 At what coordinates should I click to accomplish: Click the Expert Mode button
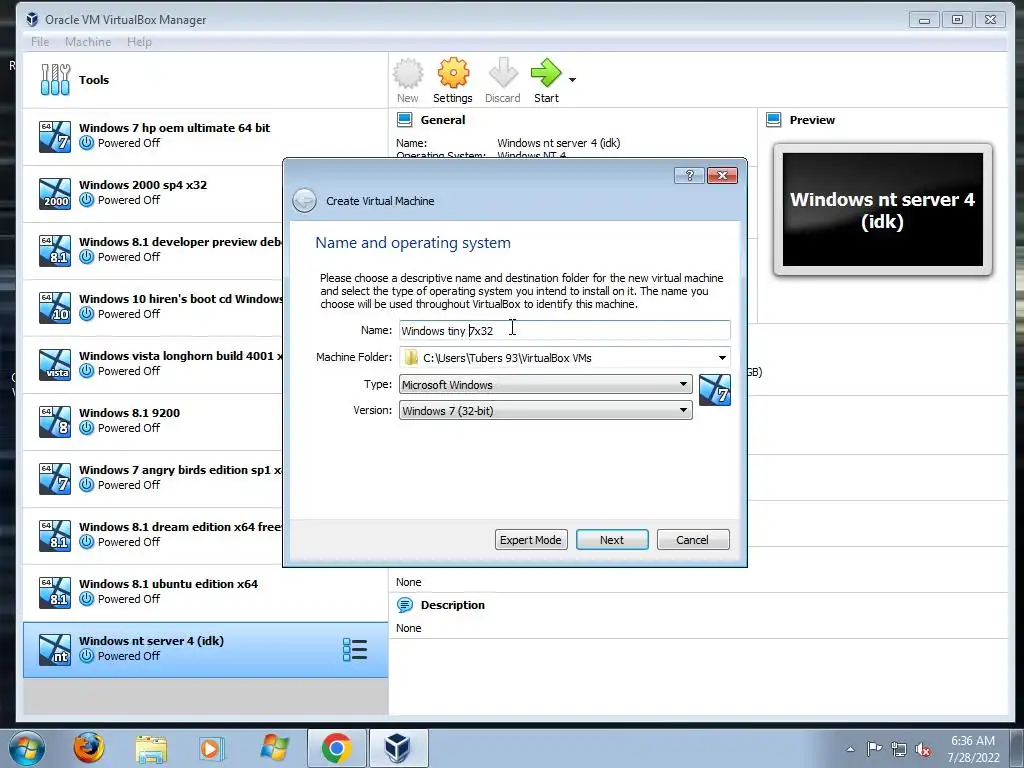(531, 540)
